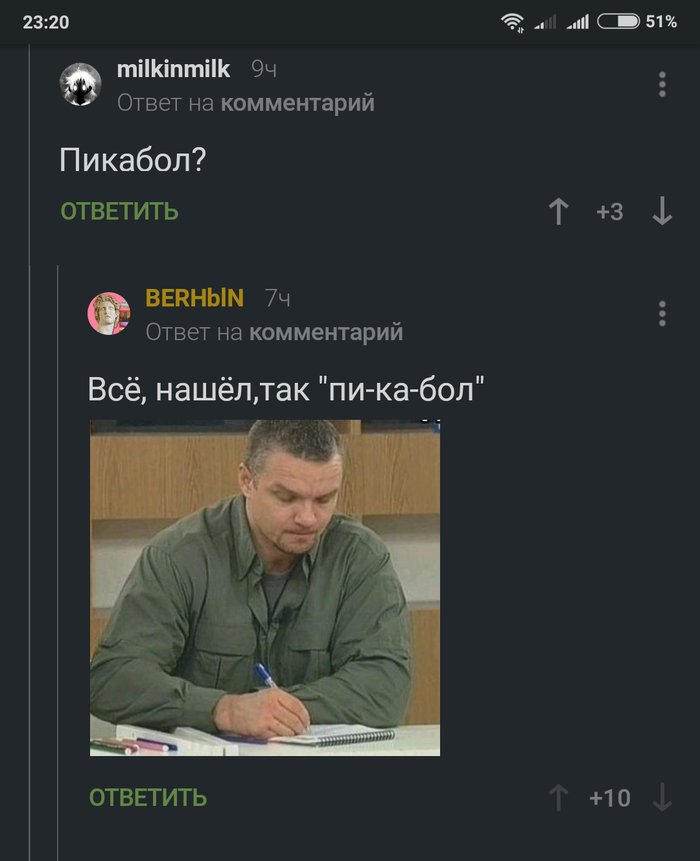The image size is (700, 861).
Task: Open three-dot menu on milkinmilk's comment
Action: tap(662, 84)
